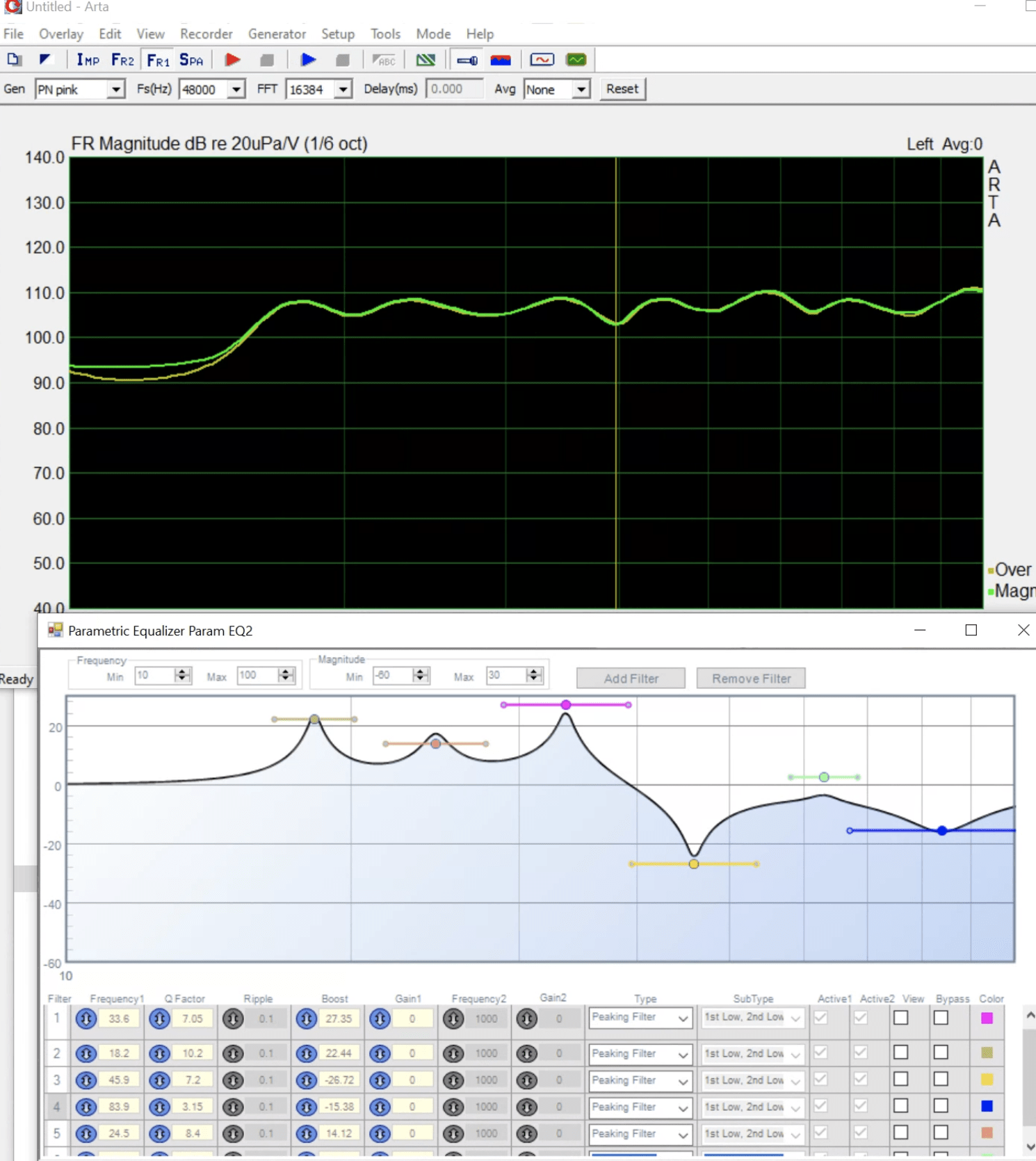Click the down-arrow icon next to New
This screenshot has height=1161, width=1036.
[x=45, y=60]
